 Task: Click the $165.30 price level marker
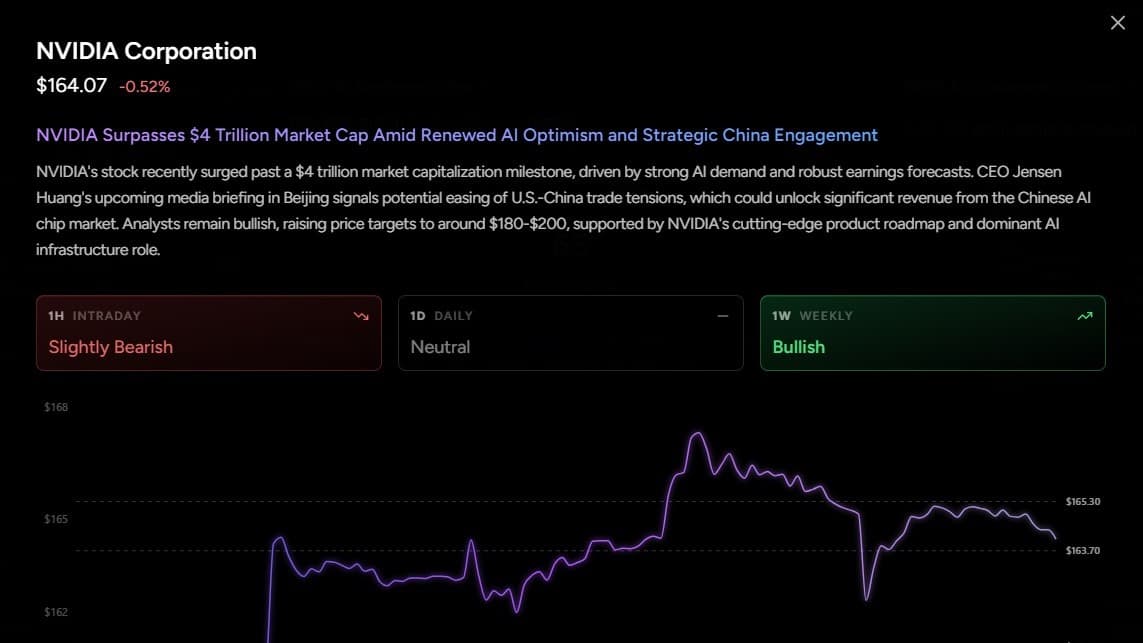click(1083, 501)
